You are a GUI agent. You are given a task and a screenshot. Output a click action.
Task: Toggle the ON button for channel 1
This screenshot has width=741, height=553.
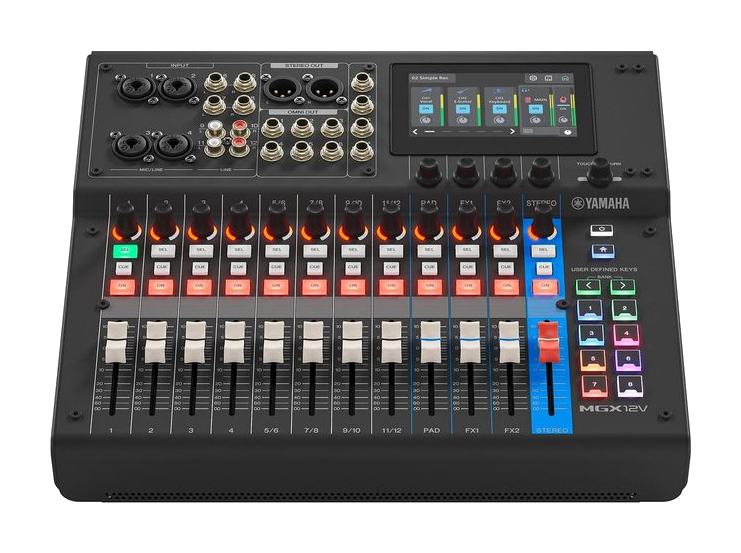click(124, 285)
